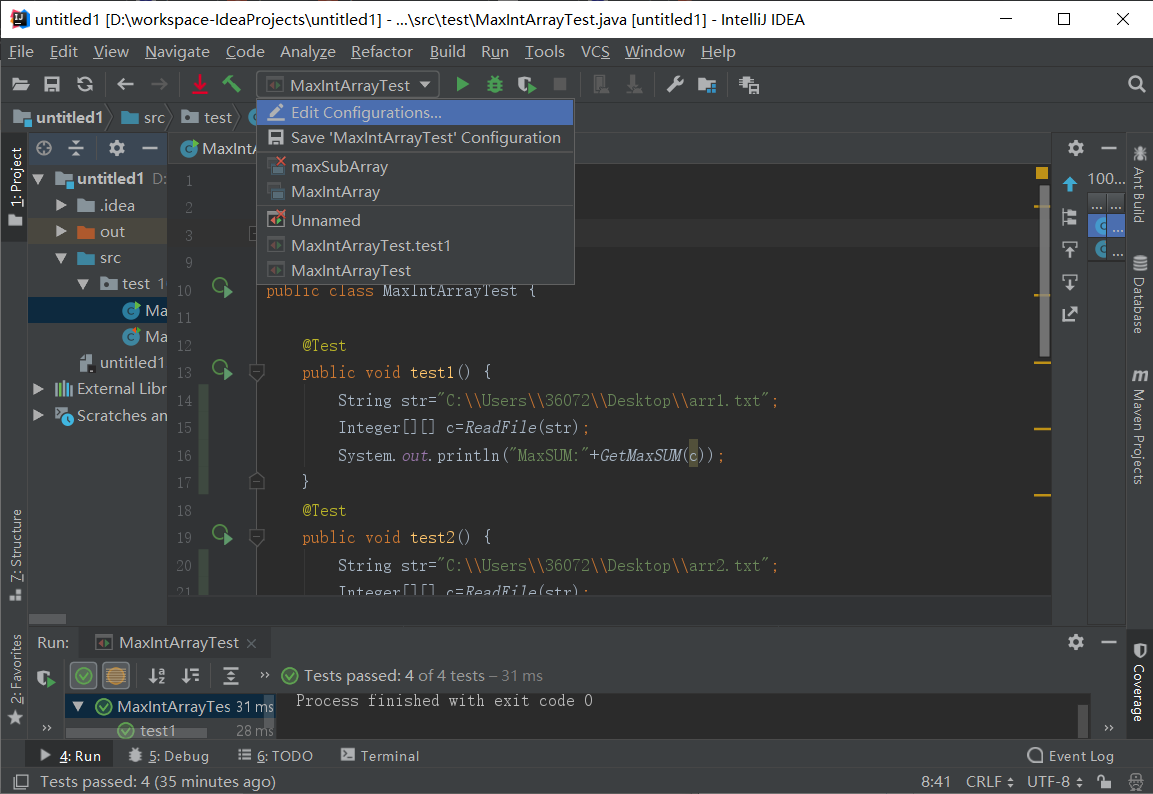Image resolution: width=1153 pixels, height=794 pixels.
Task: Collapse the untitled1 project root
Action: 39,179
